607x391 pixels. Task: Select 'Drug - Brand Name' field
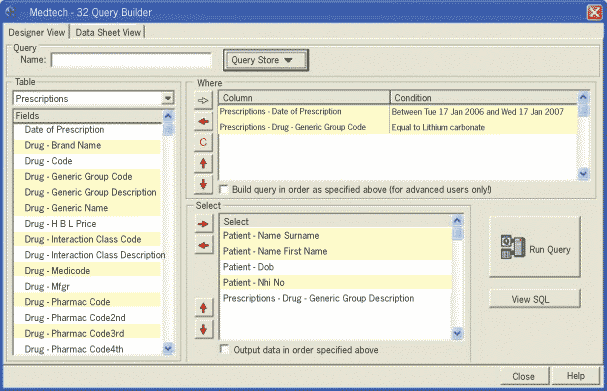pyautogui.click(x=87, y=146)
